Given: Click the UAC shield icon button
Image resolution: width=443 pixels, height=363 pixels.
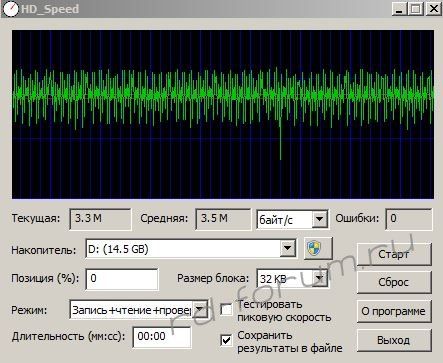Looking at the screenshot, I should click(x=318, y=248).
